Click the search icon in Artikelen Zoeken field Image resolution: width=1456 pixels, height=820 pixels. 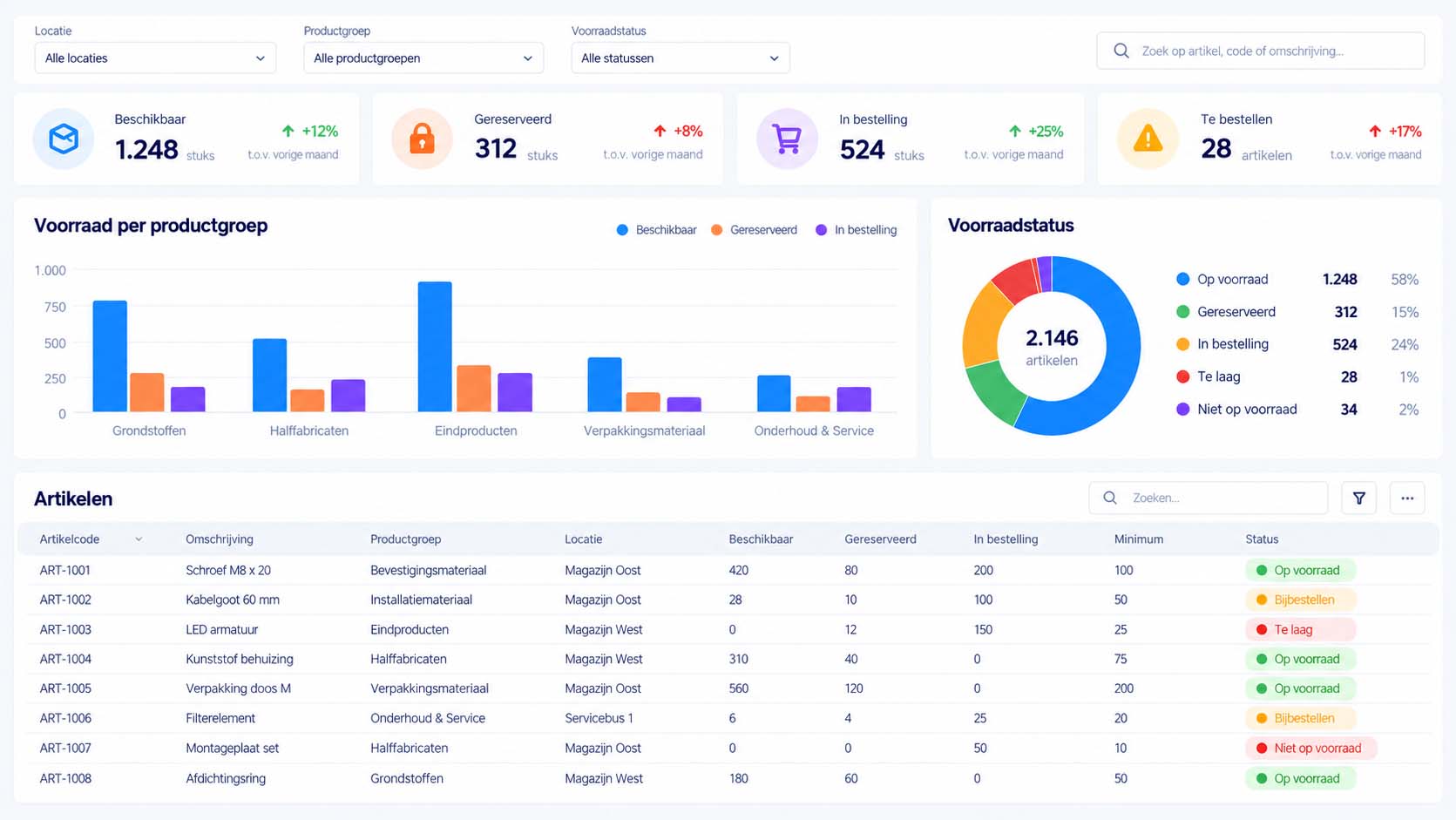pos(1110,498)
